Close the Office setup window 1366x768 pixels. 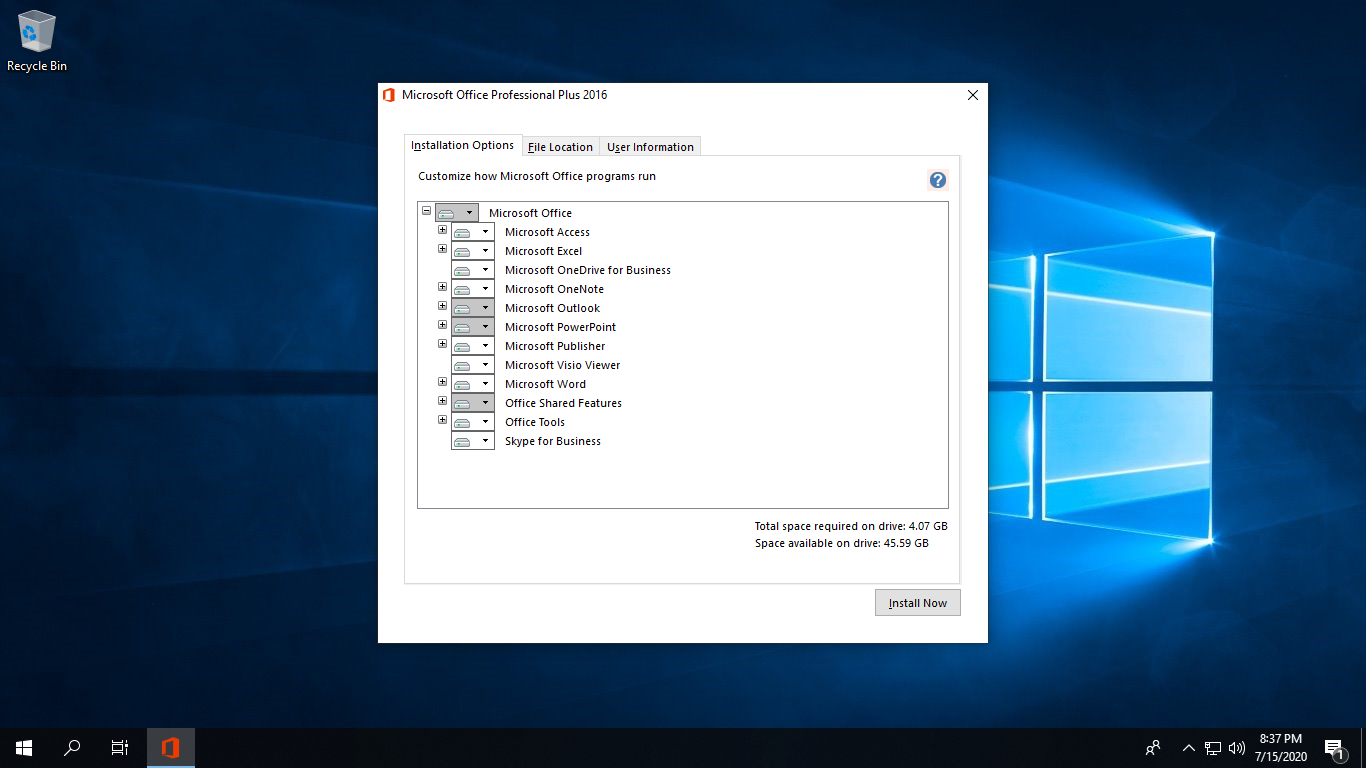tap(973, 95)
